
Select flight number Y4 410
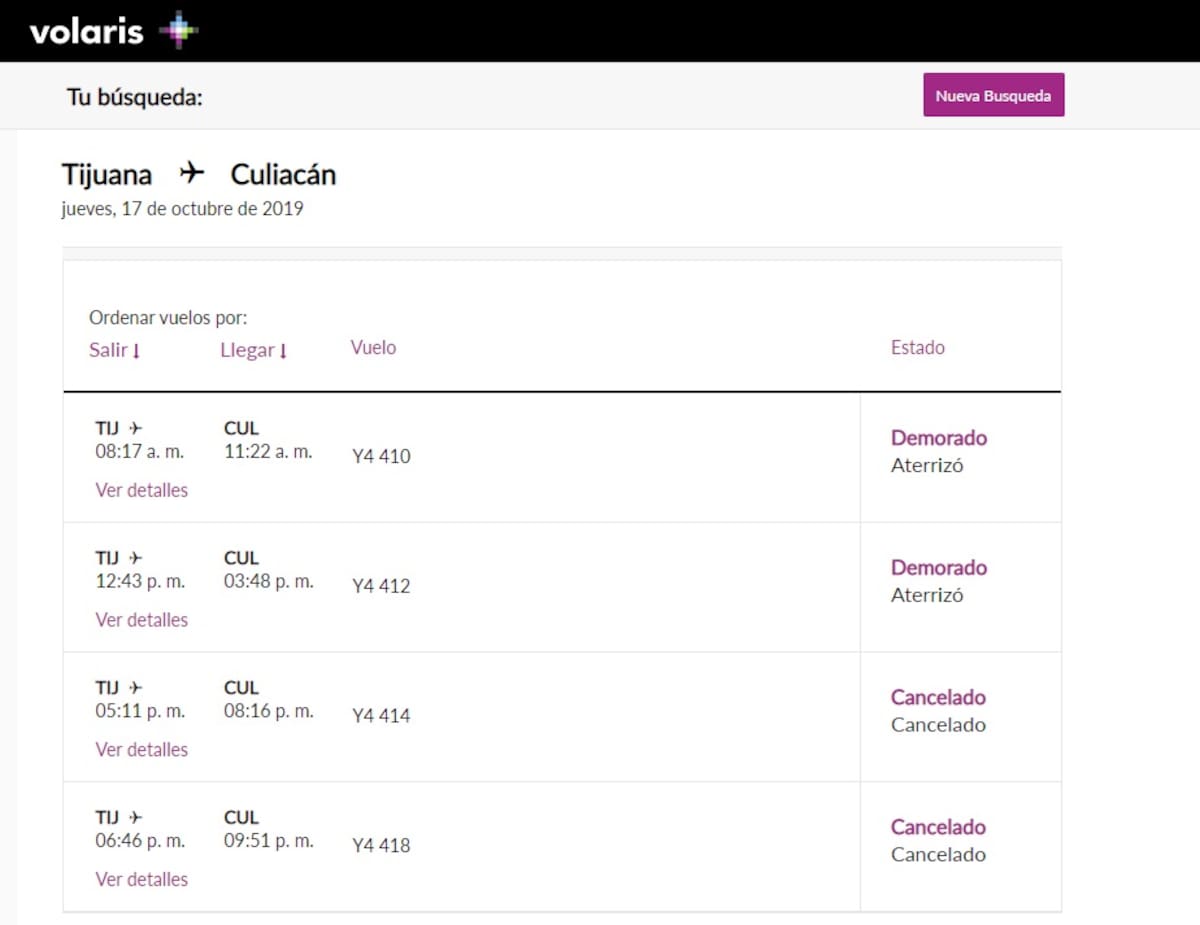(381, 457)
